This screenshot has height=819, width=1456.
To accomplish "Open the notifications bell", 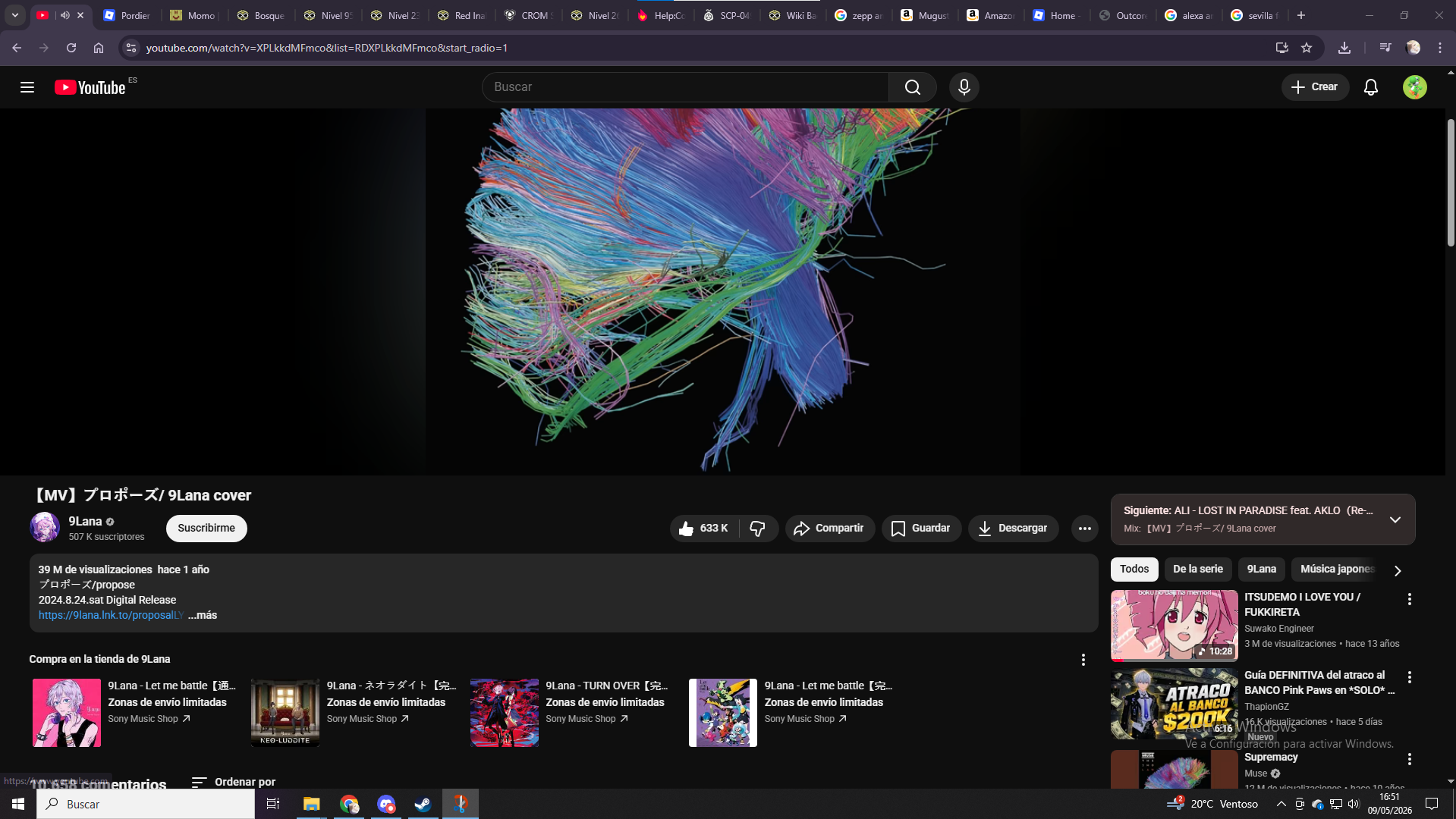I will [1371, 87].
